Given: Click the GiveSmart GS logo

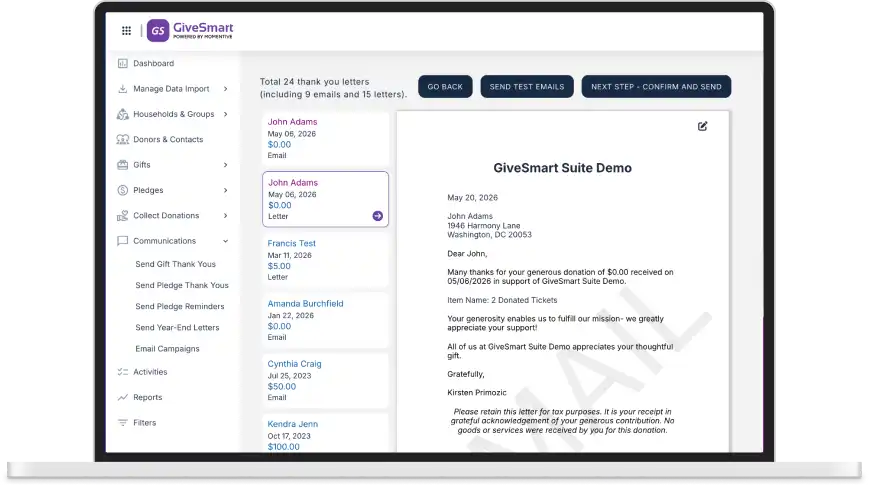Looking at the screenshot, I should click(158, 30).
